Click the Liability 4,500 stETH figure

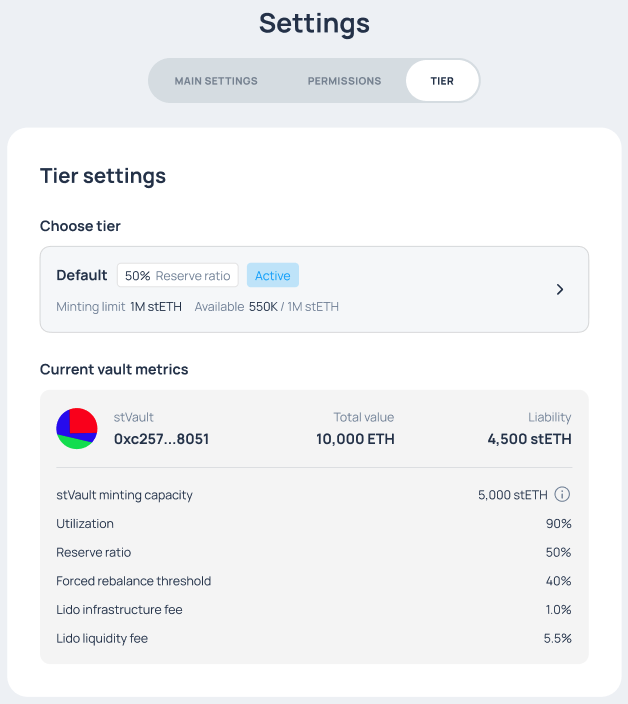(x=529, y=438)
